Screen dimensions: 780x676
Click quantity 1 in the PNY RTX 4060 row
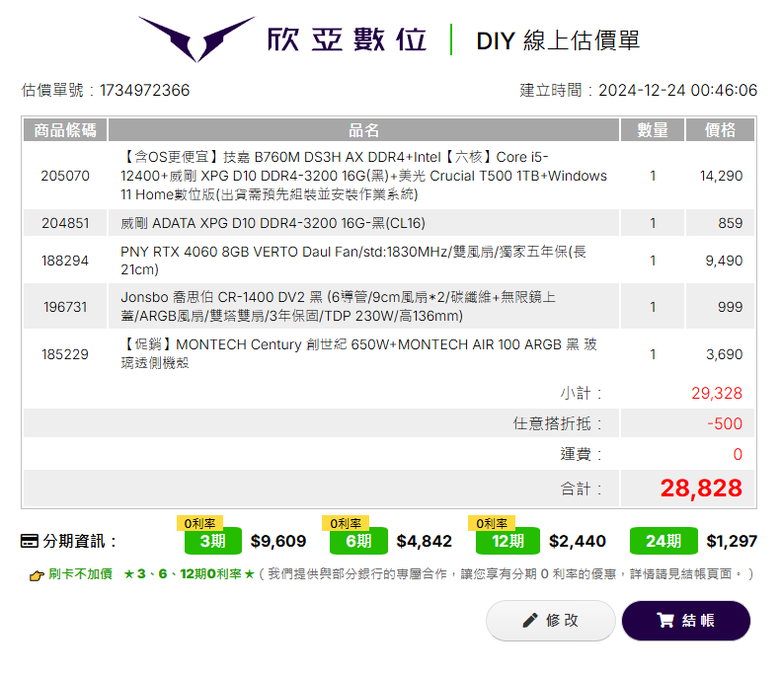click(653, 261)
